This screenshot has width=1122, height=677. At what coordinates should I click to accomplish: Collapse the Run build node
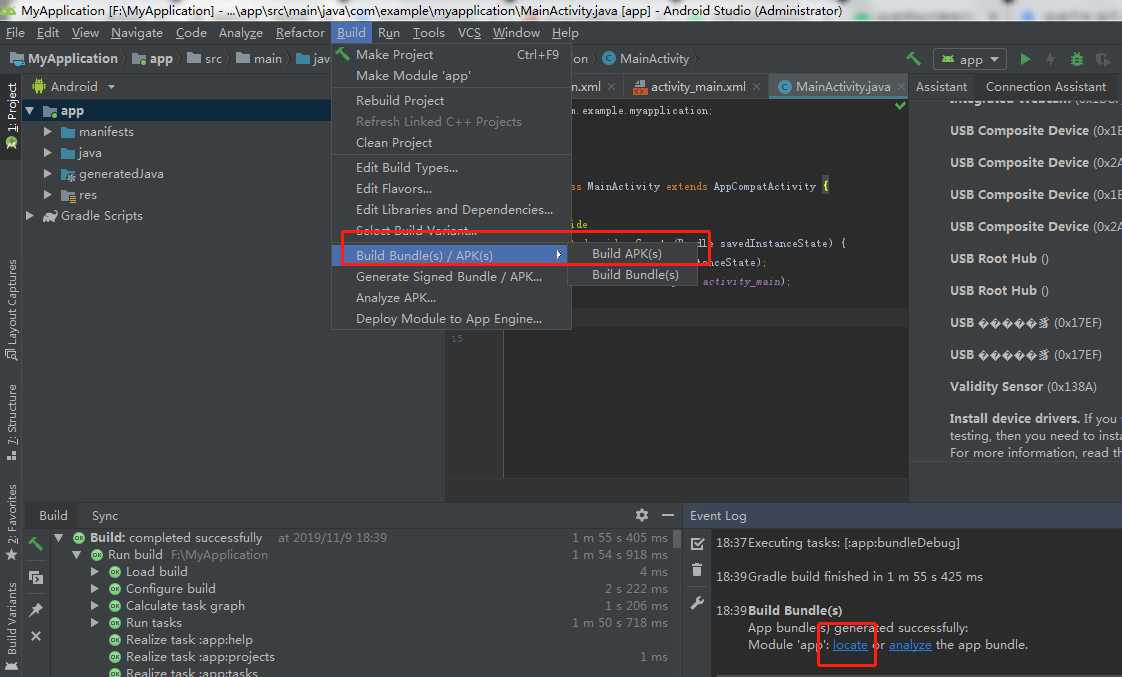click(77, 555)
